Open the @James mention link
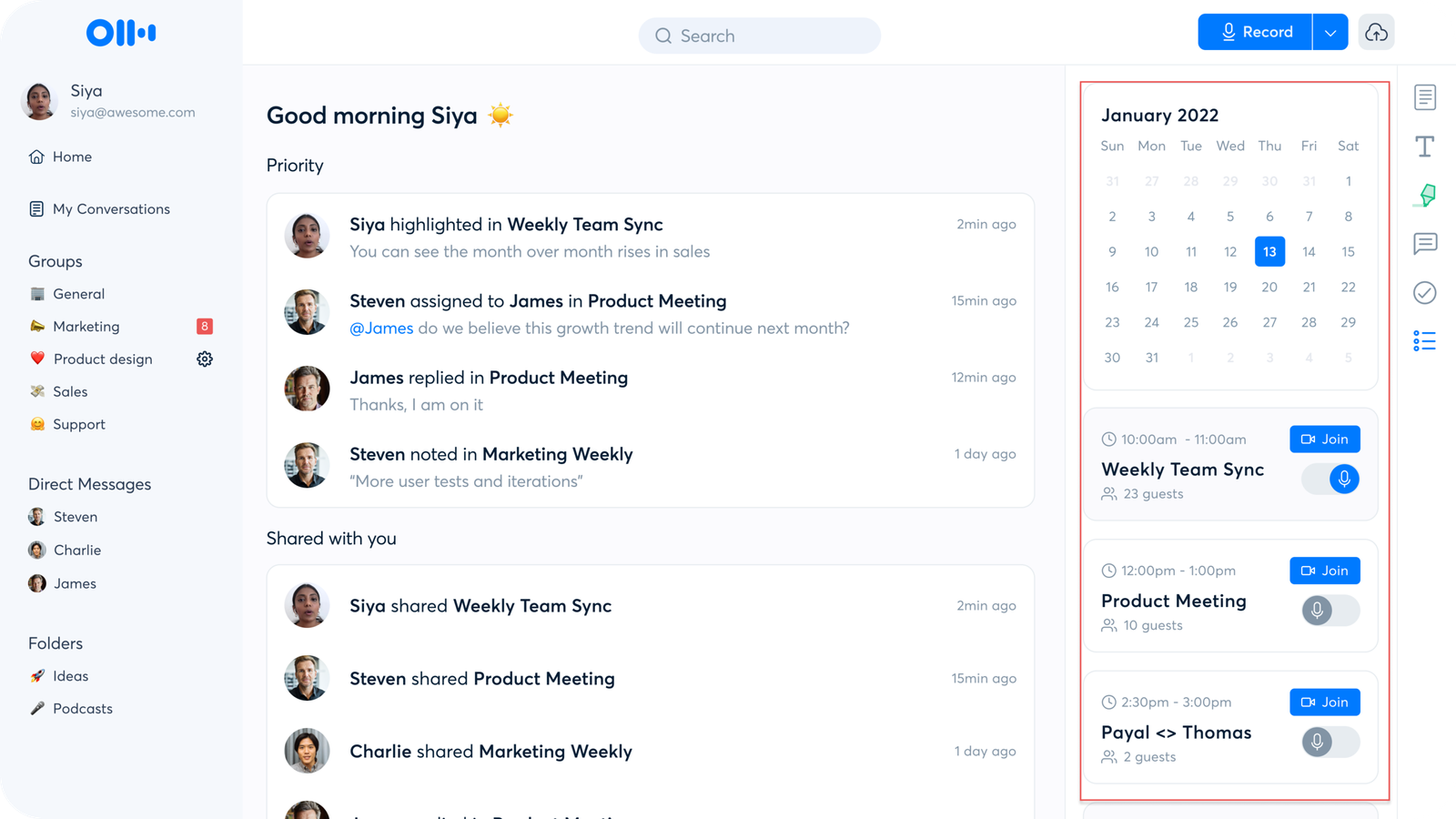Image resolution: width=1456 pixels, height=819 pixels. (x=382, y=328)
